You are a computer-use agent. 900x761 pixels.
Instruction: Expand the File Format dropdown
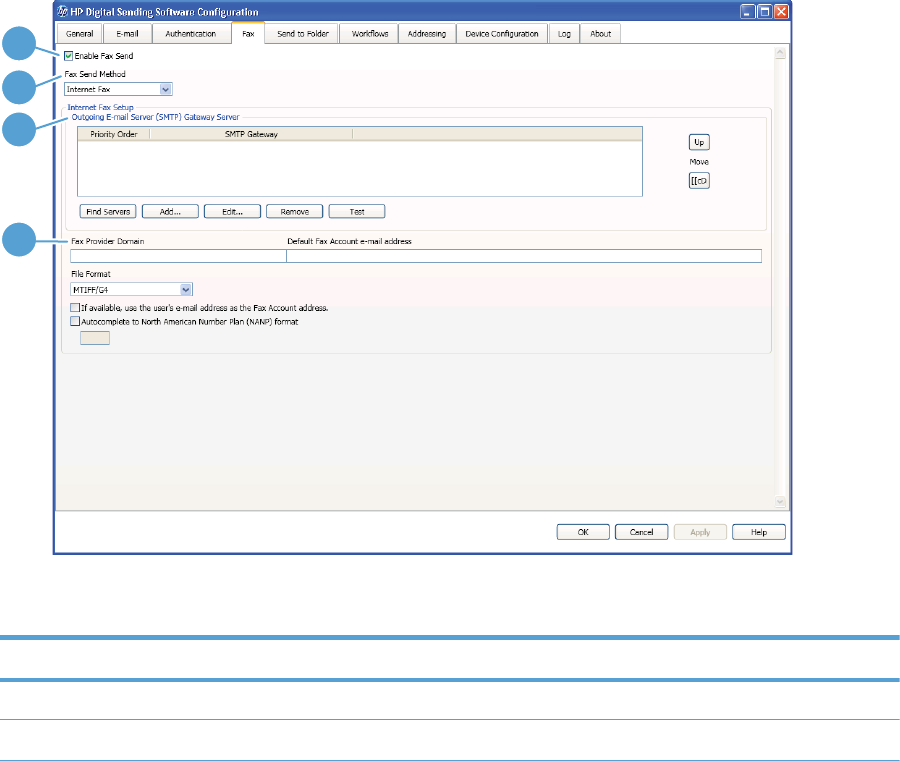(131, 290)
